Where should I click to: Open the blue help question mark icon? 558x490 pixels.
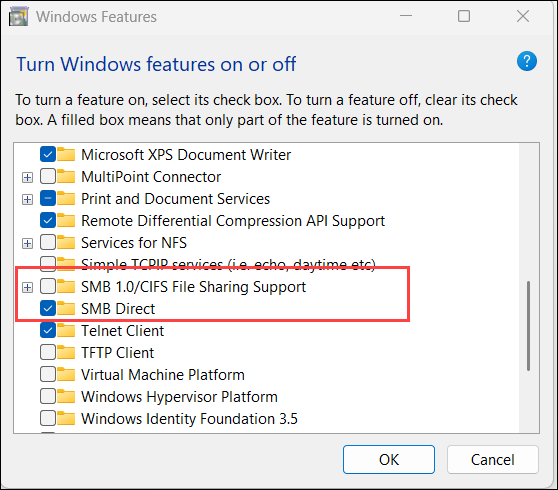pos(527,61)
